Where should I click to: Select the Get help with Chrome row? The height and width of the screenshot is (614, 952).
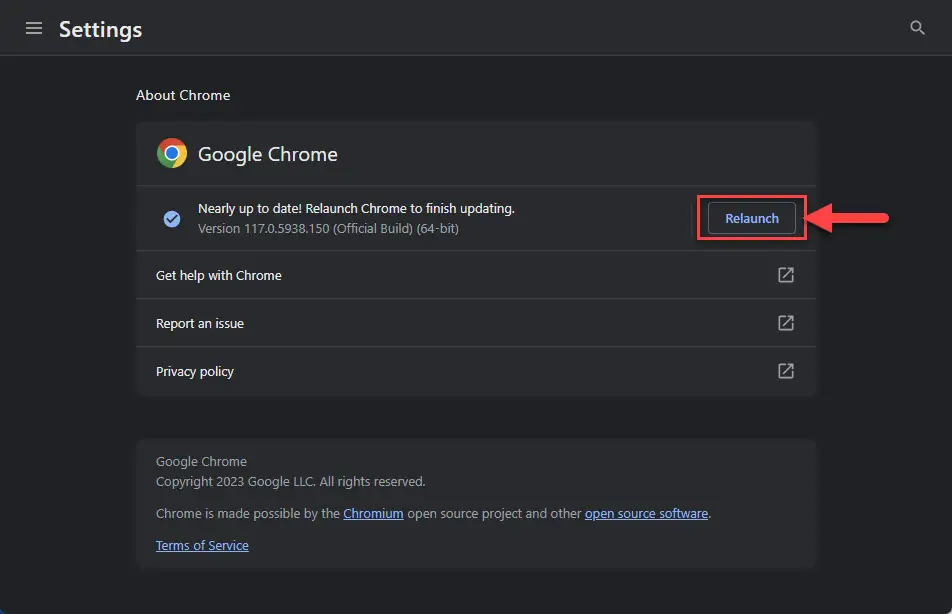tap(476, 275)
